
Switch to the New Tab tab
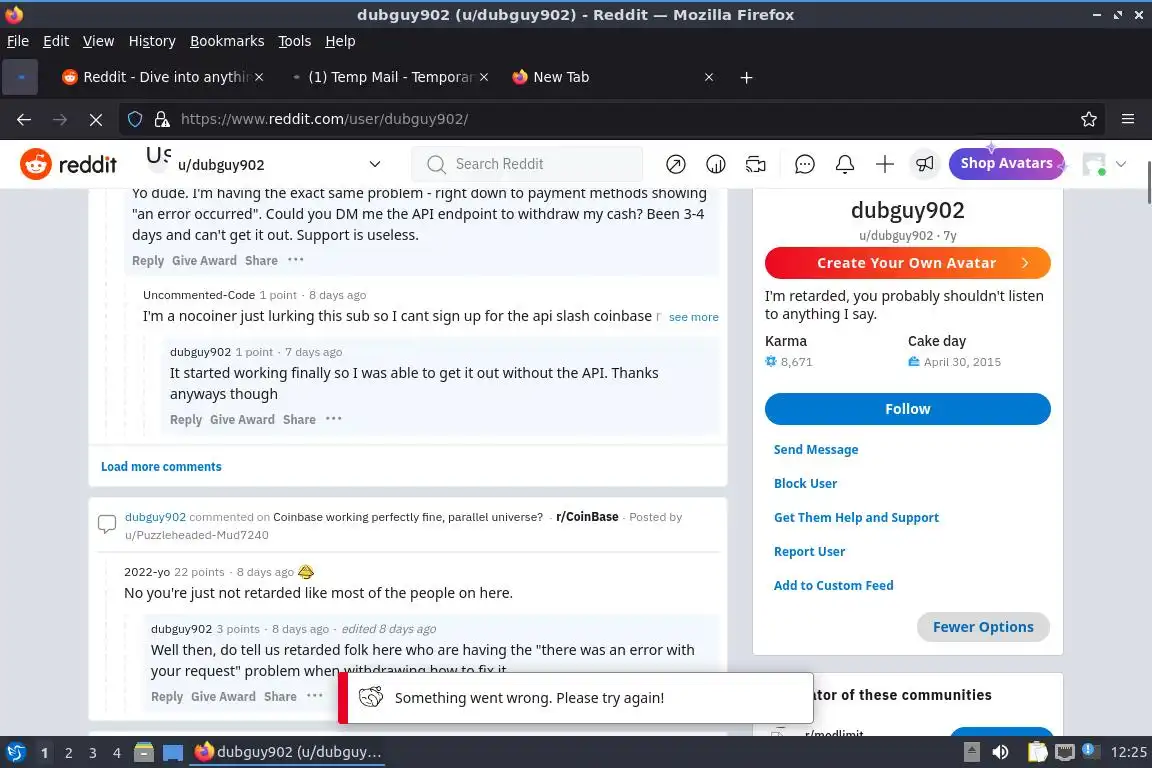click(613, 77)
